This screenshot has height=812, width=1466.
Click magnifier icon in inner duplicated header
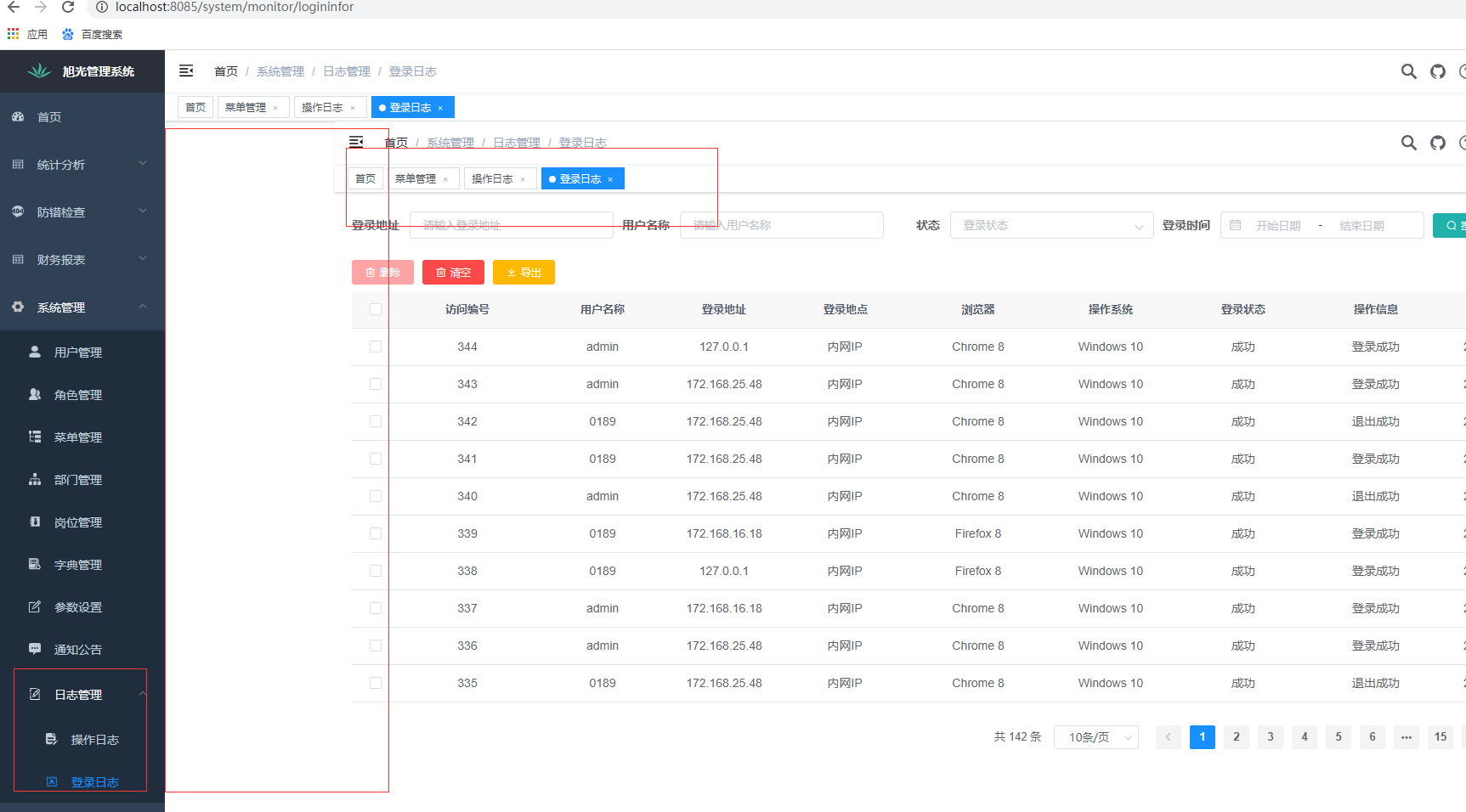pyautogui.click(x=1409, y=143)
